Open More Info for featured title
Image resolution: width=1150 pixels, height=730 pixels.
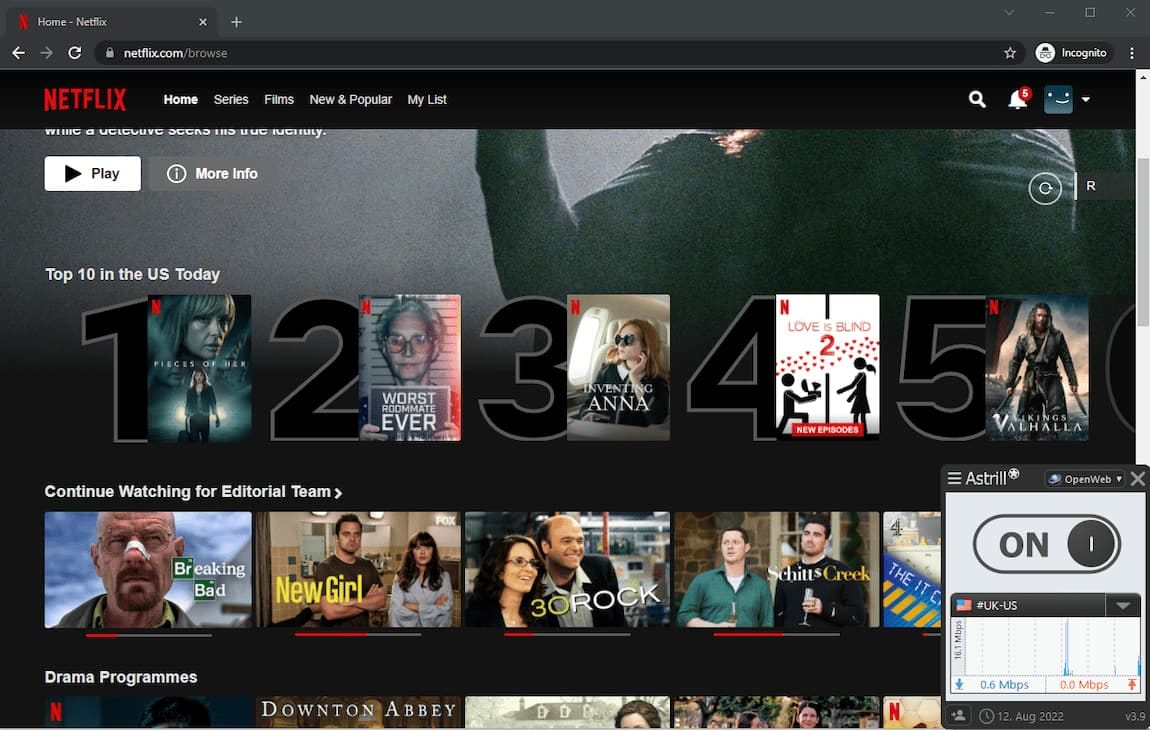tap(211, 173)
